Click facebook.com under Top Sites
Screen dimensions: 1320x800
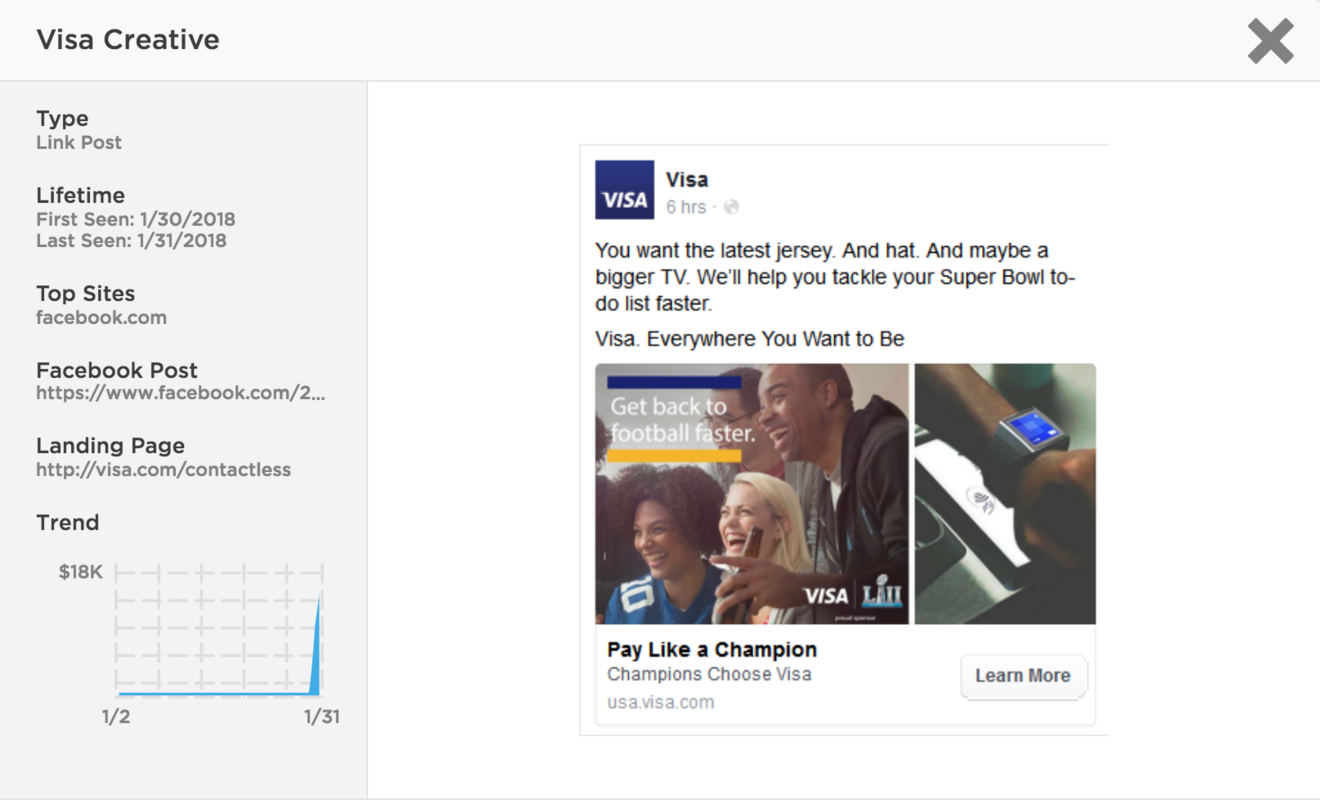tap(101, 317)
